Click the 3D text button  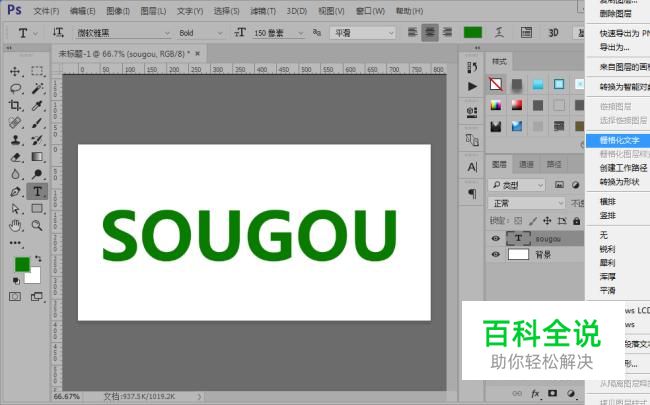pos(553,32)
